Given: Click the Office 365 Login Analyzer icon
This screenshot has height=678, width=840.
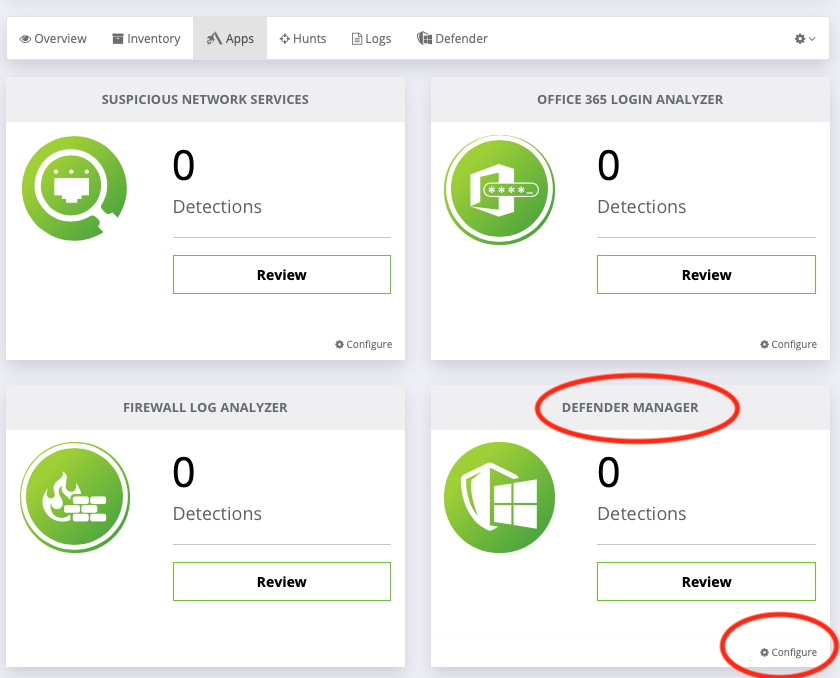Looking at the screenshot, I should click(499, 189).
